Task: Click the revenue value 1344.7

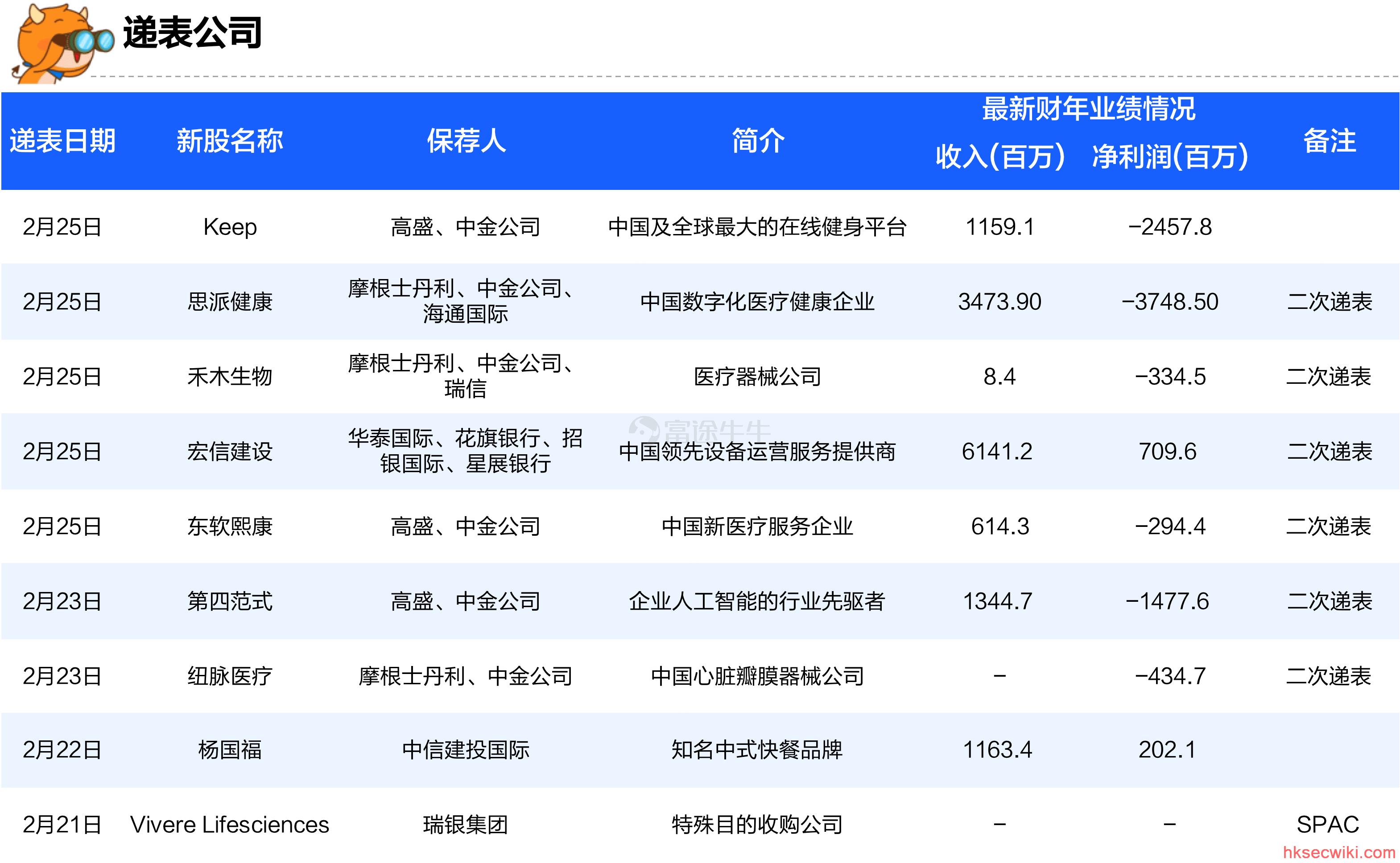Action: (997, 601)
